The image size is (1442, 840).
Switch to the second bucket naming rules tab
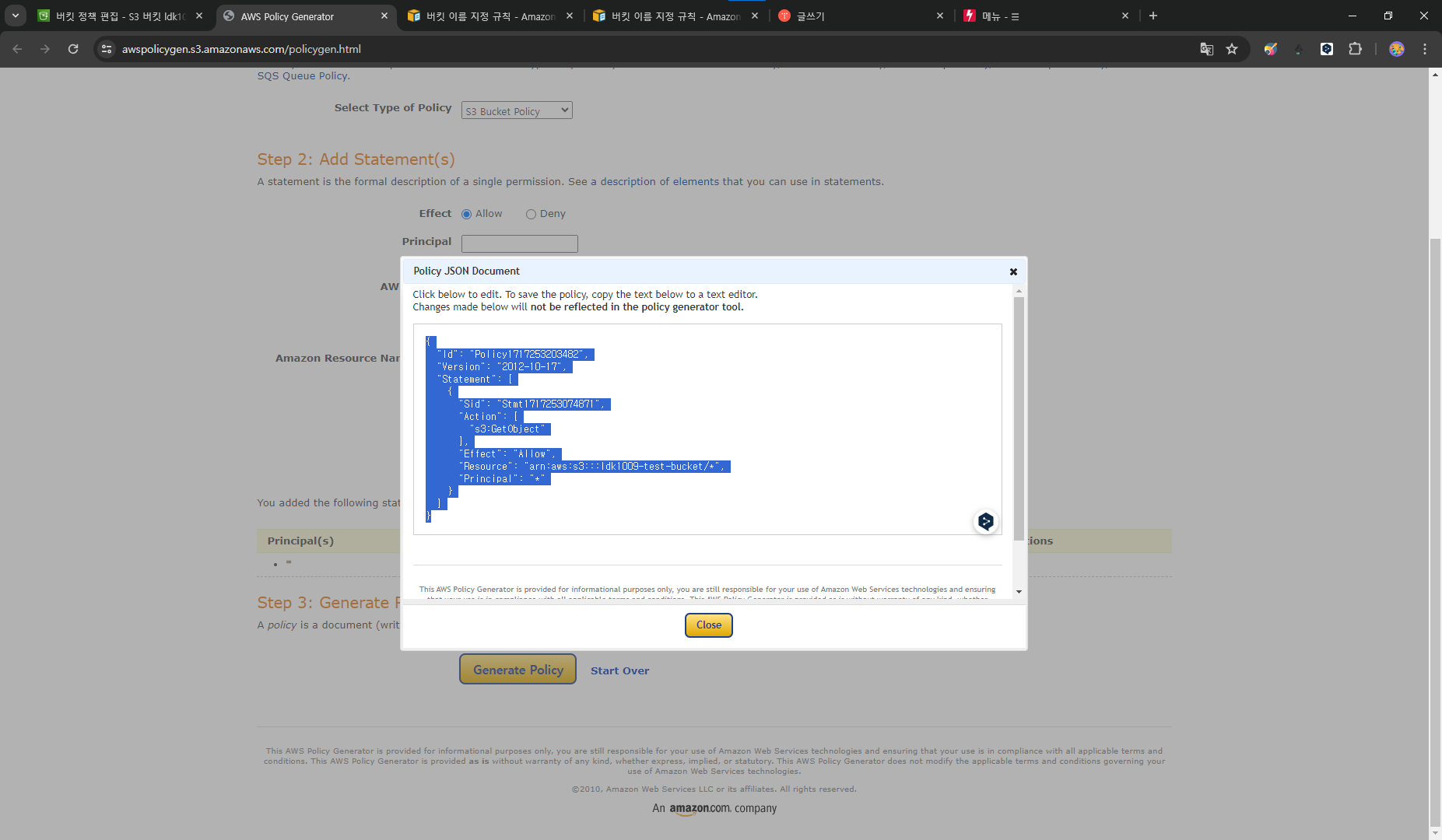pyautogui.click(x=675, y=16)
